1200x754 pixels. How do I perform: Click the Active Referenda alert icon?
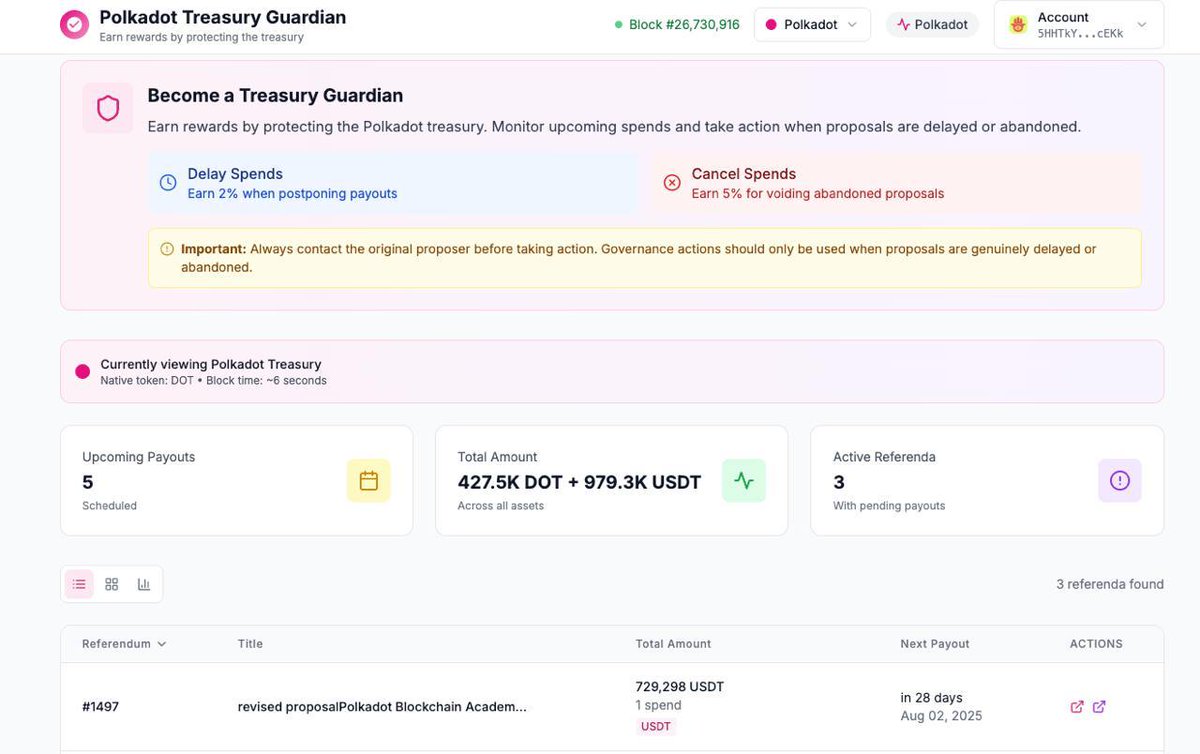(1120, 481)
